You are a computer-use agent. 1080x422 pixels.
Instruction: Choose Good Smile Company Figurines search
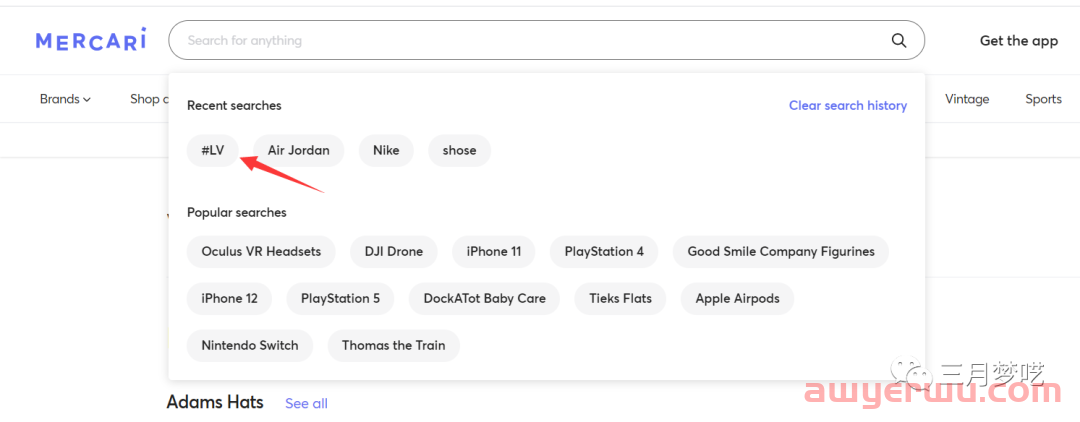[781, 251]
